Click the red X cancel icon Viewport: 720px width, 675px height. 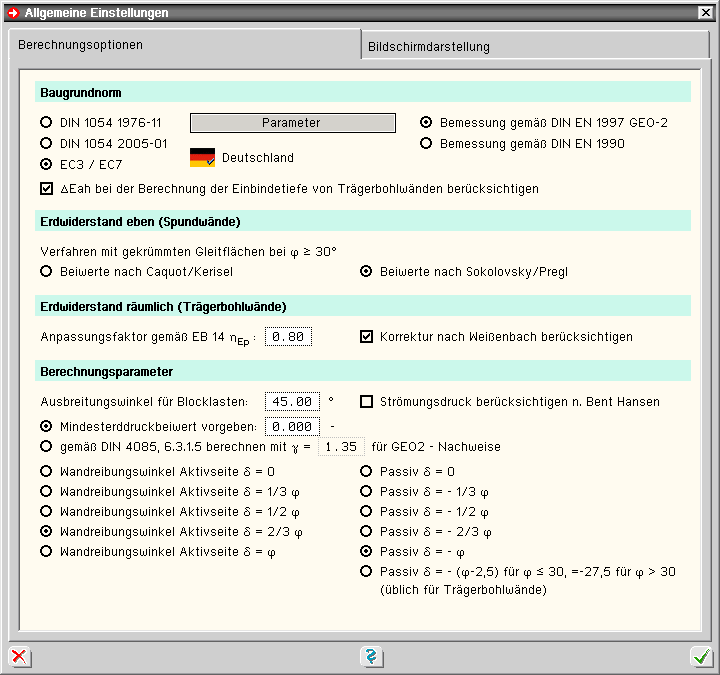20,657
